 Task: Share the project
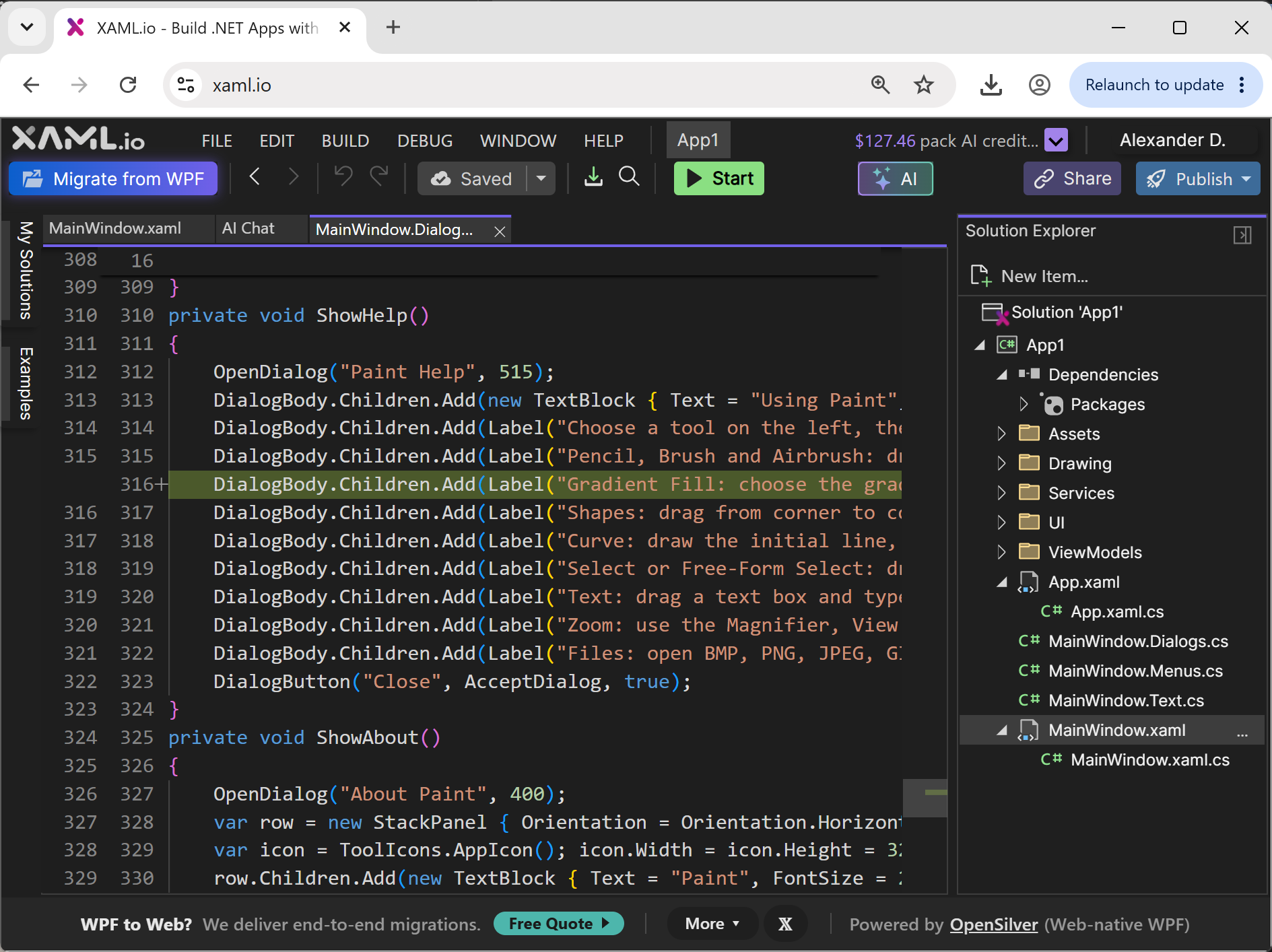point(1072,178)
